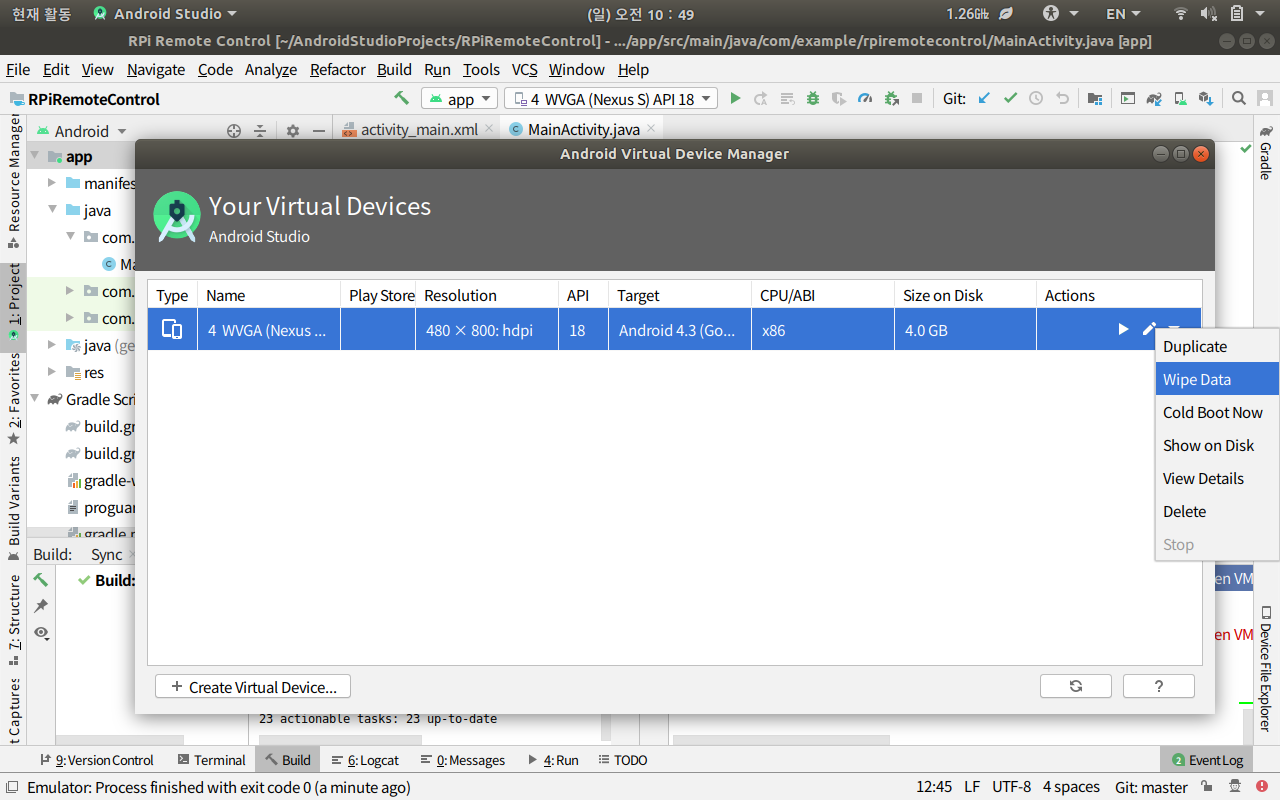Open help with question mark button
Image resolution: width=1280 pixels, height=800 pixels.
pyautogui.click(x=1159, y=686)
